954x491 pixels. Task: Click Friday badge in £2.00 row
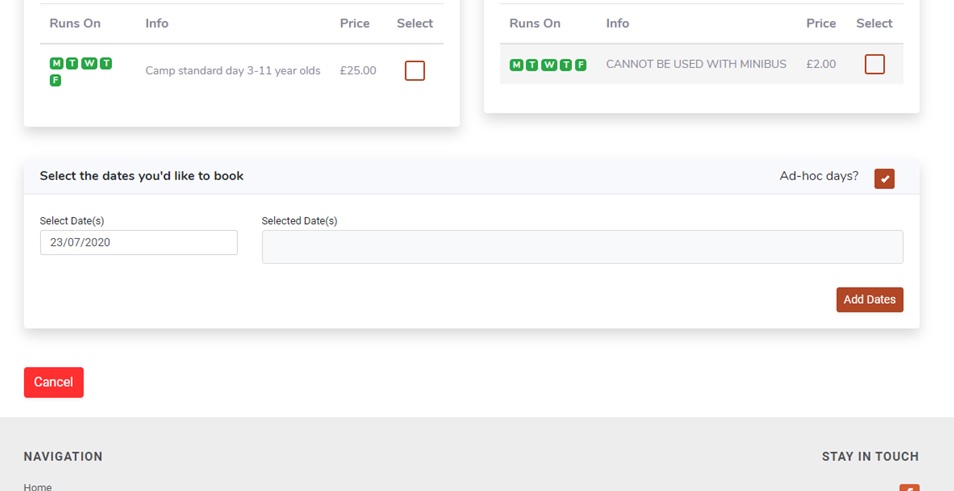580,64
